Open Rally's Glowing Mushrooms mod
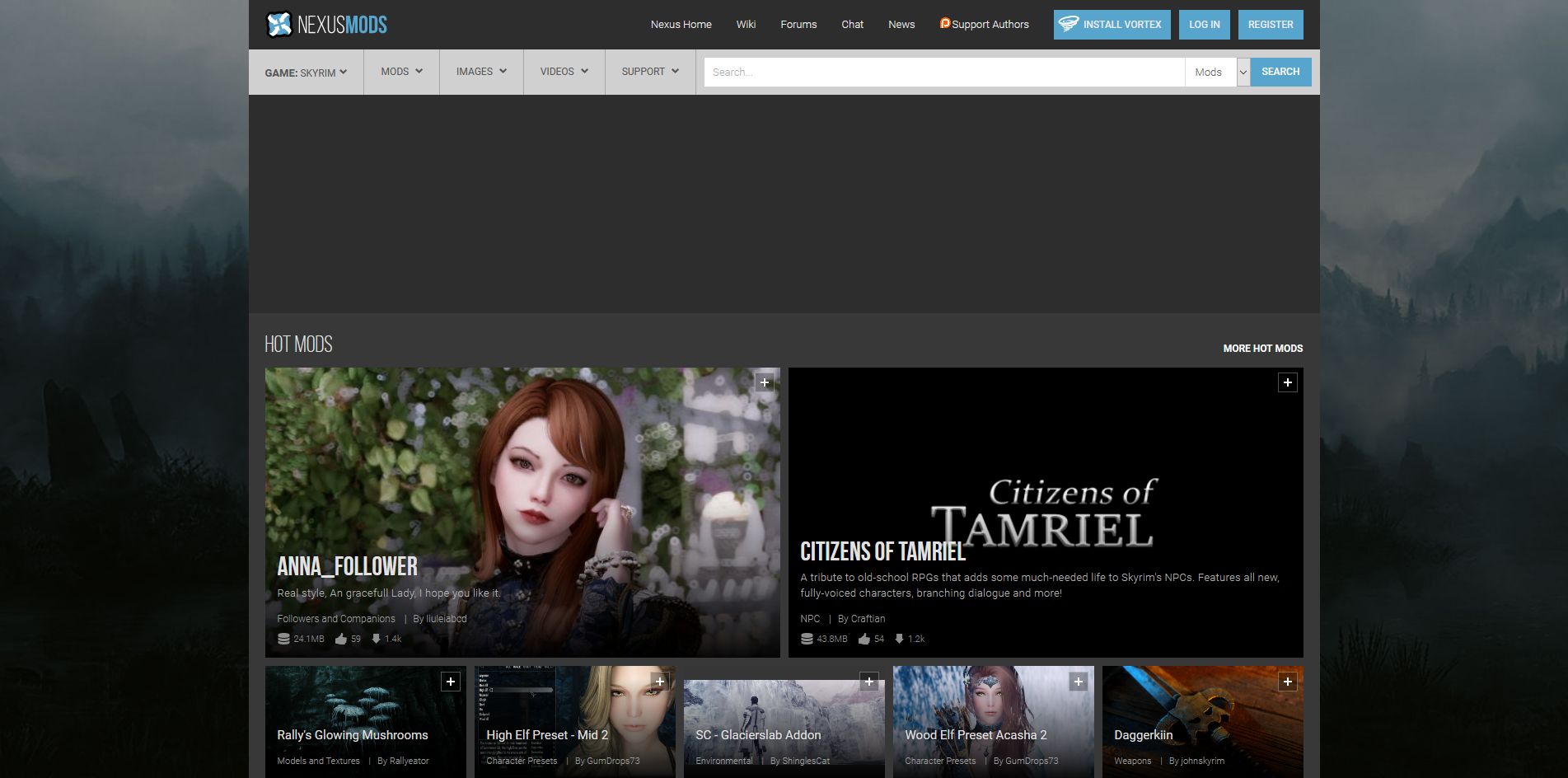This screenshot has width=1568, height=778. [x=353, y=735]
